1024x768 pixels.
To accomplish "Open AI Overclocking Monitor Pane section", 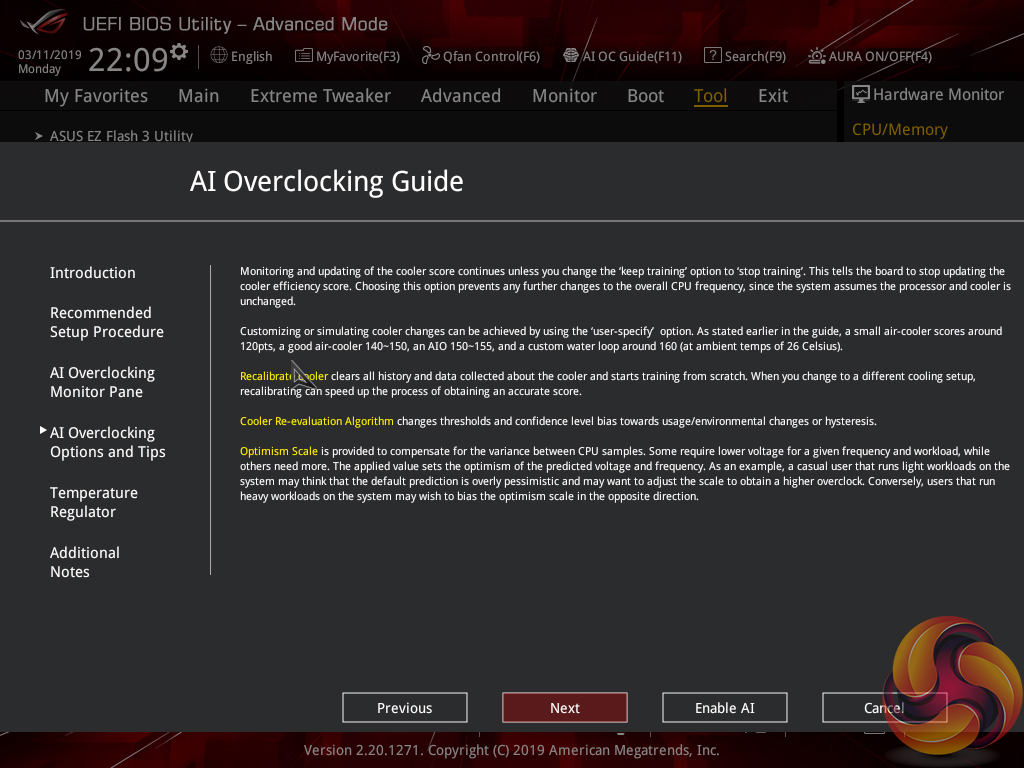I will (102, 382).
